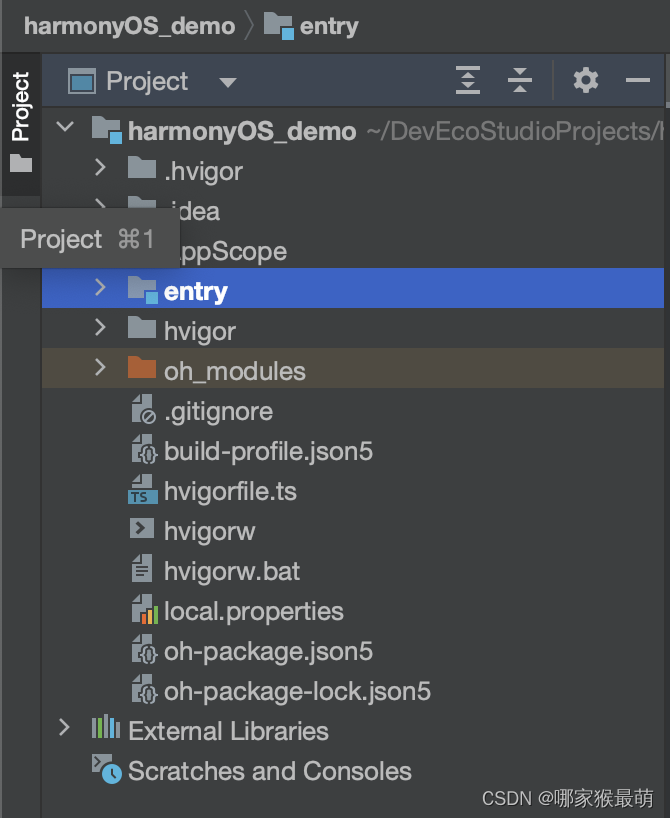Open the Project view dropdown arrow

227,82
